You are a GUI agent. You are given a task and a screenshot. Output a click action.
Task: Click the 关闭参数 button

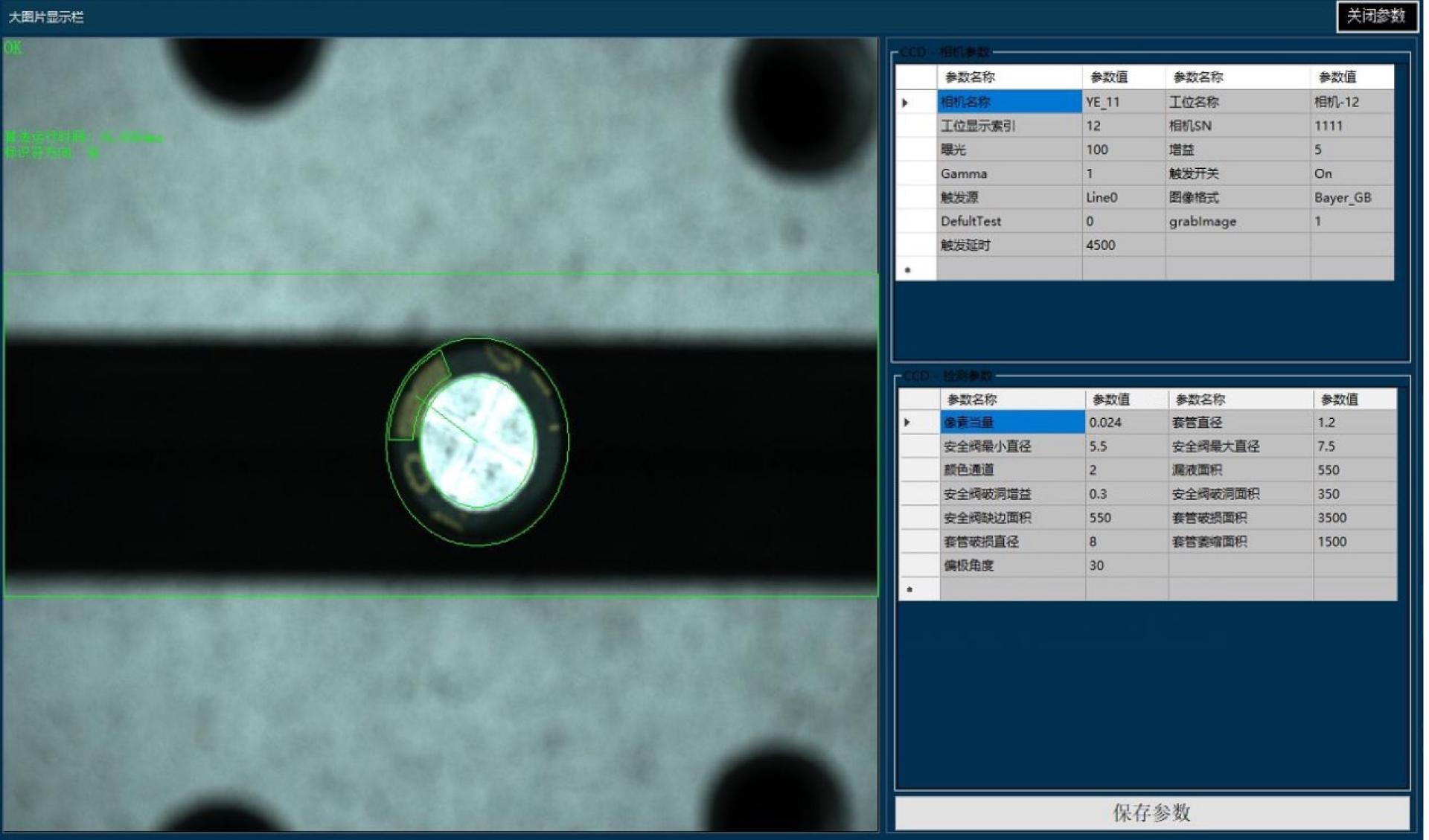(x=1376, y=16)
